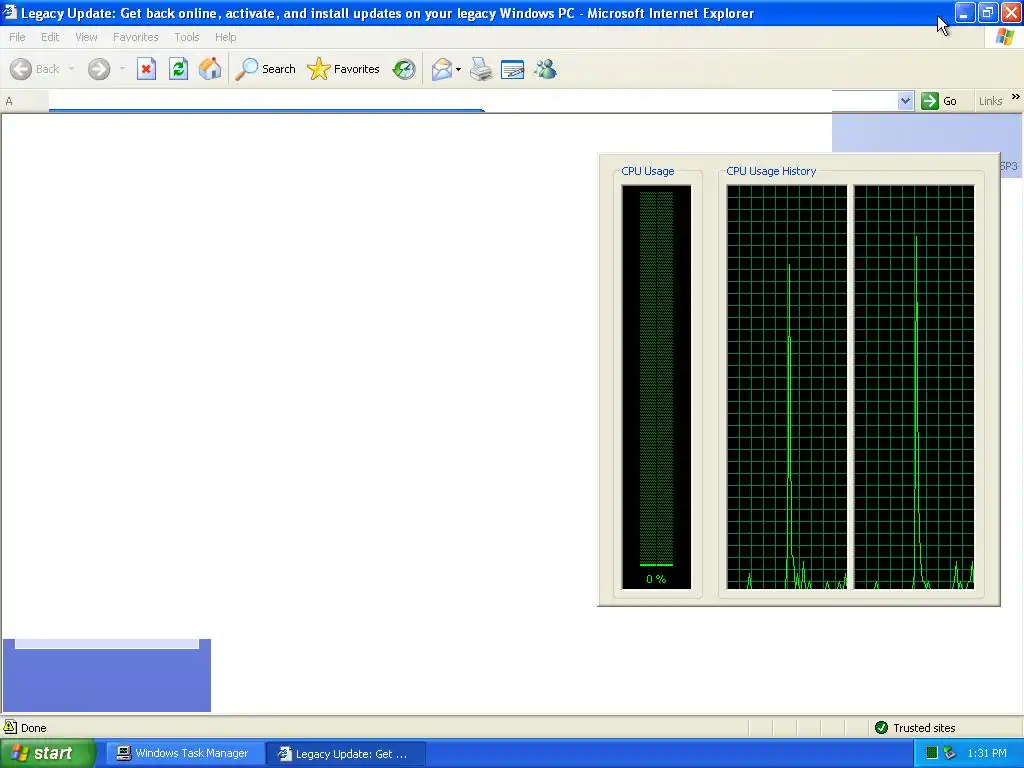This screenshot has width=1024, height=768.
Task: Click in the address bar field
Action: [x=473, y=101]
